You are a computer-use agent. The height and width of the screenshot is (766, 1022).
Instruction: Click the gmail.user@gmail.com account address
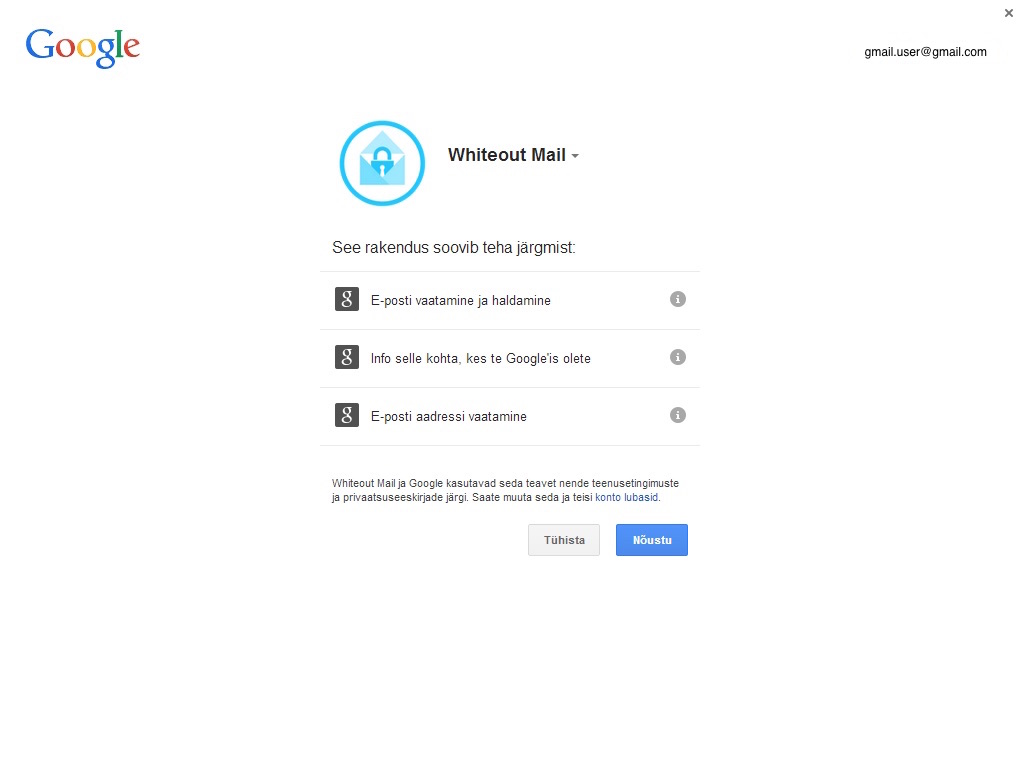click(x=925, y=52)
